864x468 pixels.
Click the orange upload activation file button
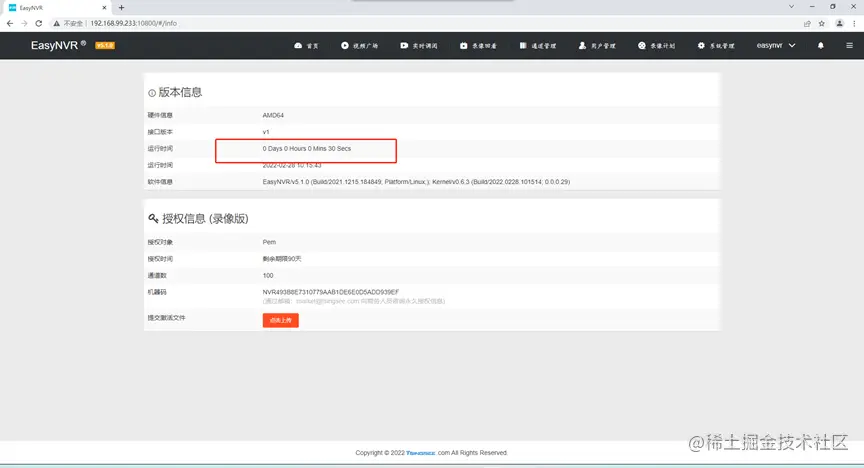pyautogui.click(x=280, y=320)
